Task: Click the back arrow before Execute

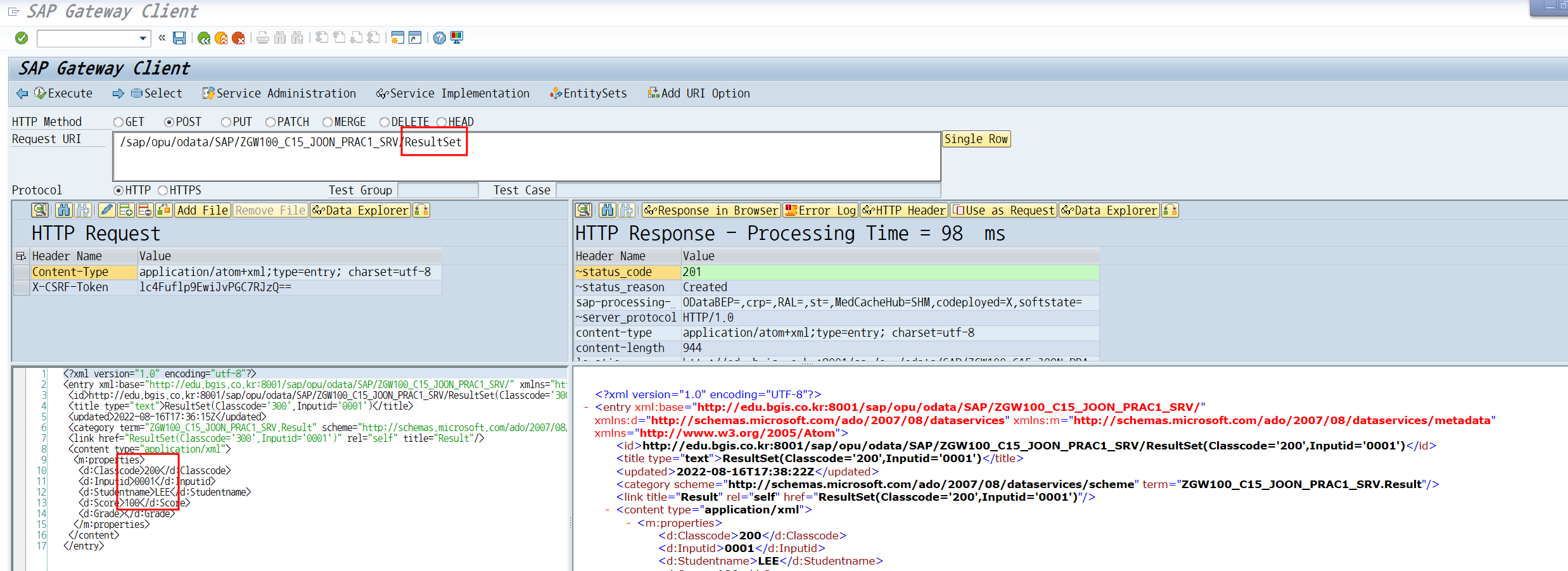Action: 22,94
